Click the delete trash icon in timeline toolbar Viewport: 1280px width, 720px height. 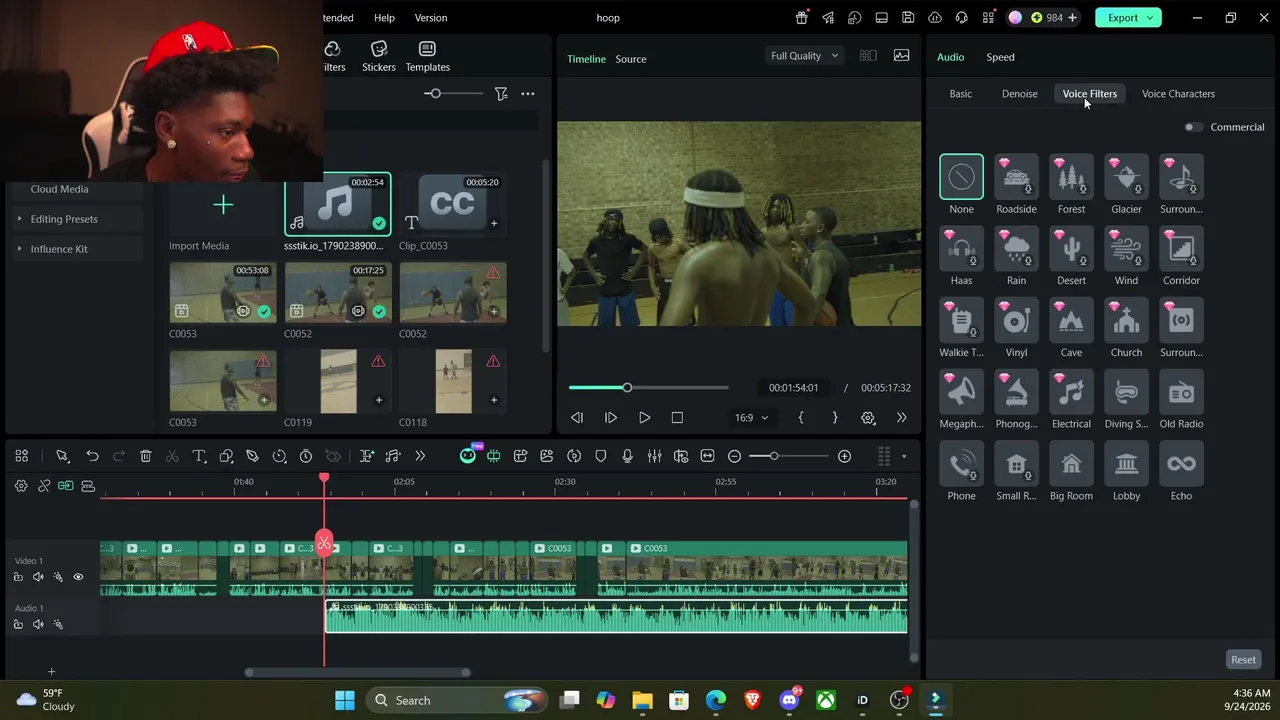(145, 456)
